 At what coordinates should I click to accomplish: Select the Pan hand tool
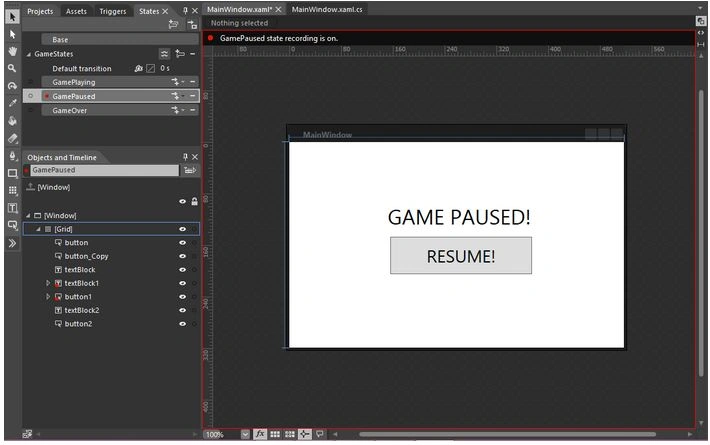[12, 51]
